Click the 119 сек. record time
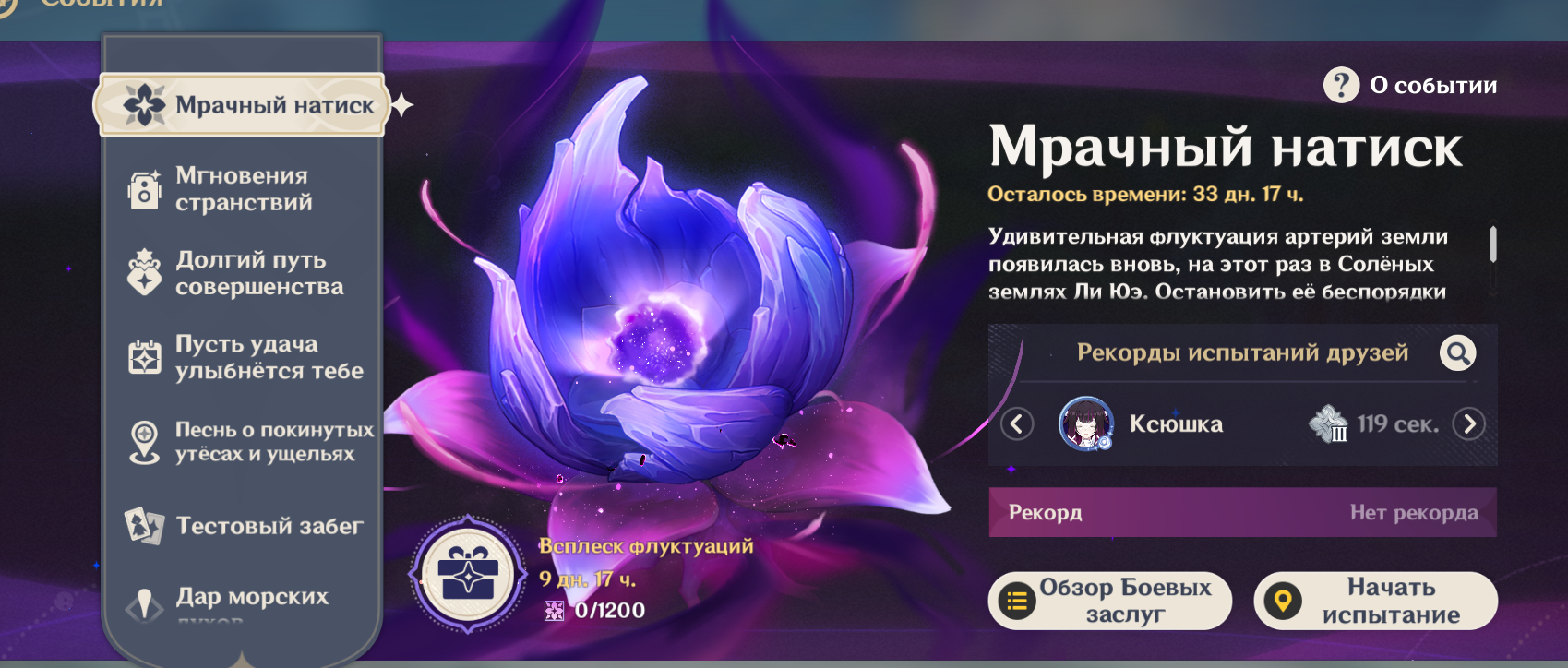Image resolution: width=1568 pixels, height=668 pixels. (x=1398, y=424)
